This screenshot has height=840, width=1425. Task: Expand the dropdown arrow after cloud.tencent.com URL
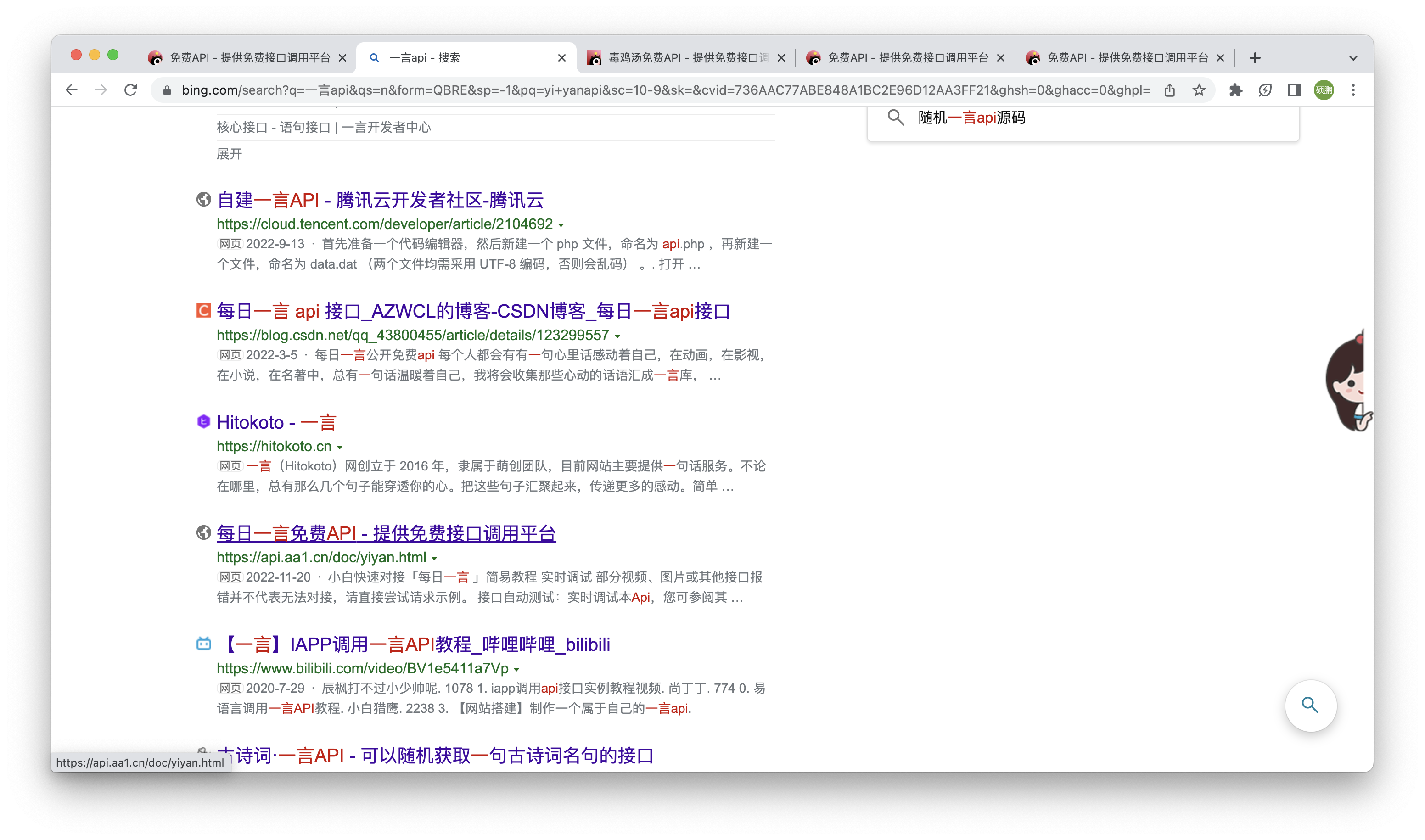pyautogui.click(x=561, y=225)
